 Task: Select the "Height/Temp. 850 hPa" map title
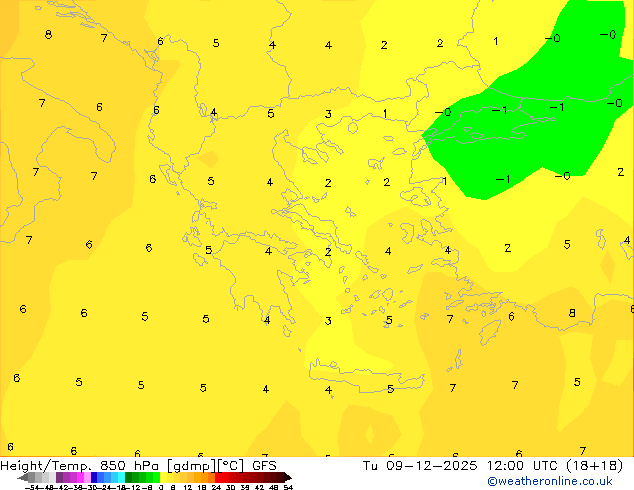[79, 466]
